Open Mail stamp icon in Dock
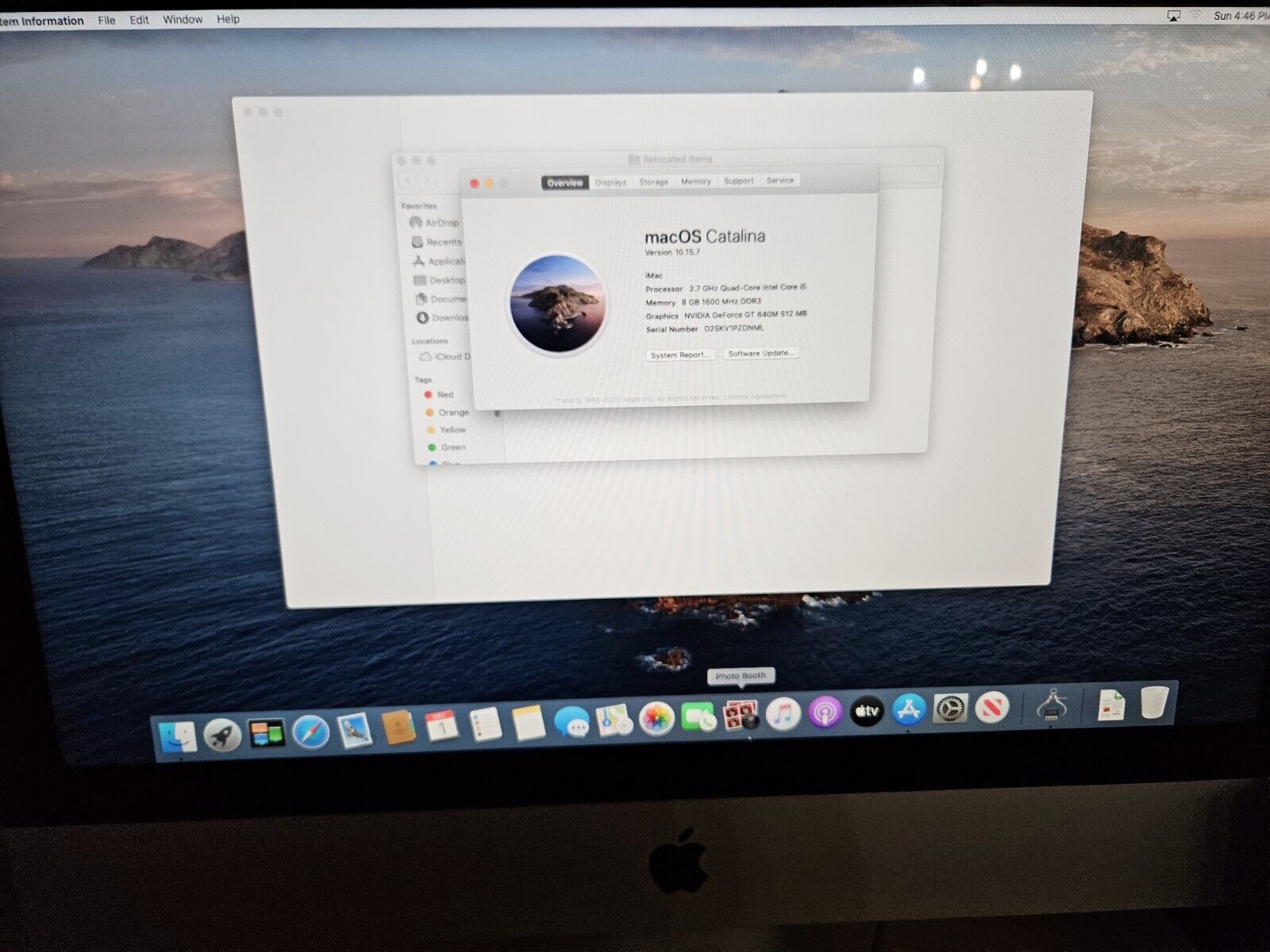This screenshot has height=952, width=1270. tap(354, 730)
